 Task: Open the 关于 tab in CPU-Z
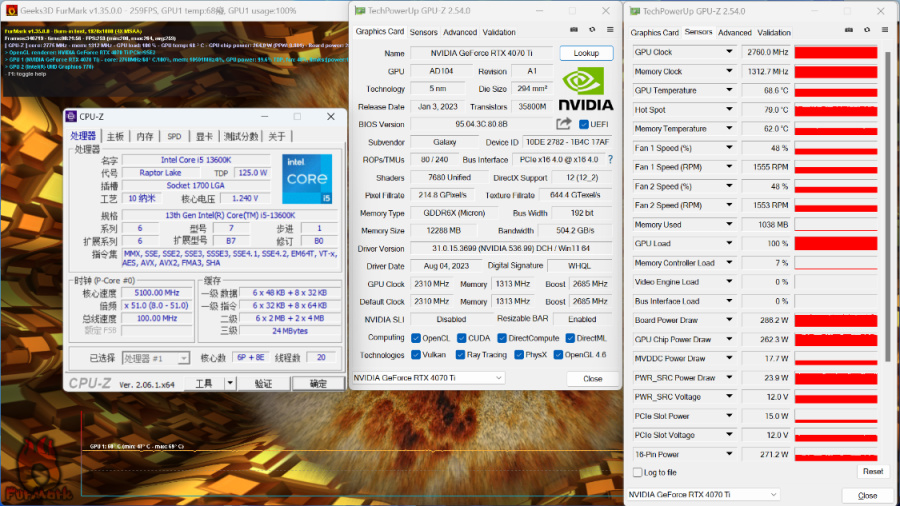coord(277,136)
